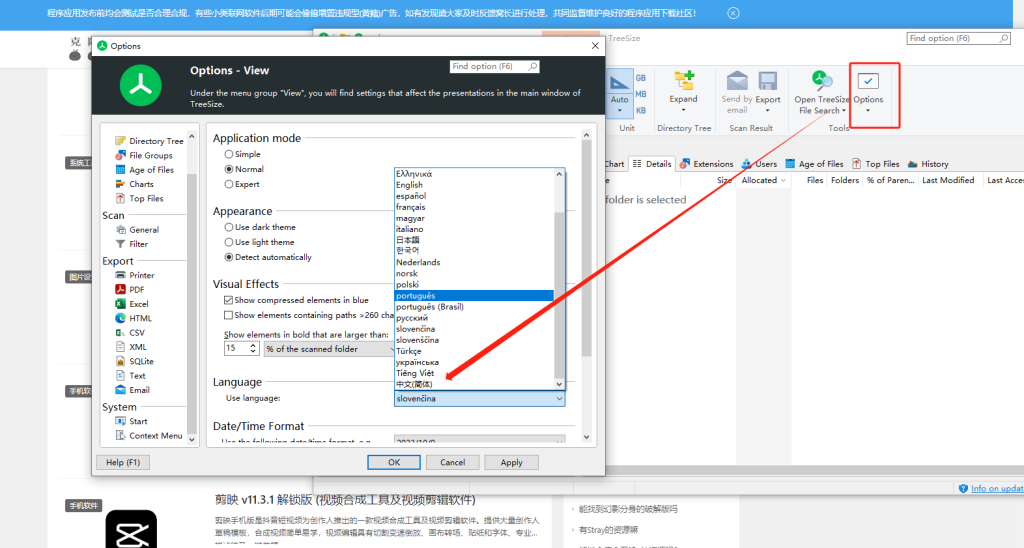Open Context Menu settings icon

(x=120, y=436)
